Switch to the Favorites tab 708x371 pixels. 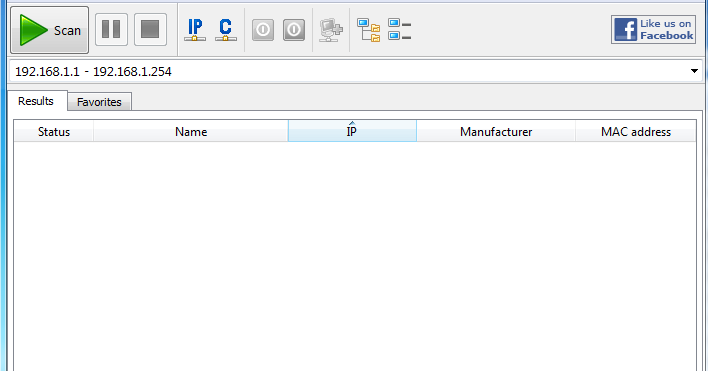(99, 102)
